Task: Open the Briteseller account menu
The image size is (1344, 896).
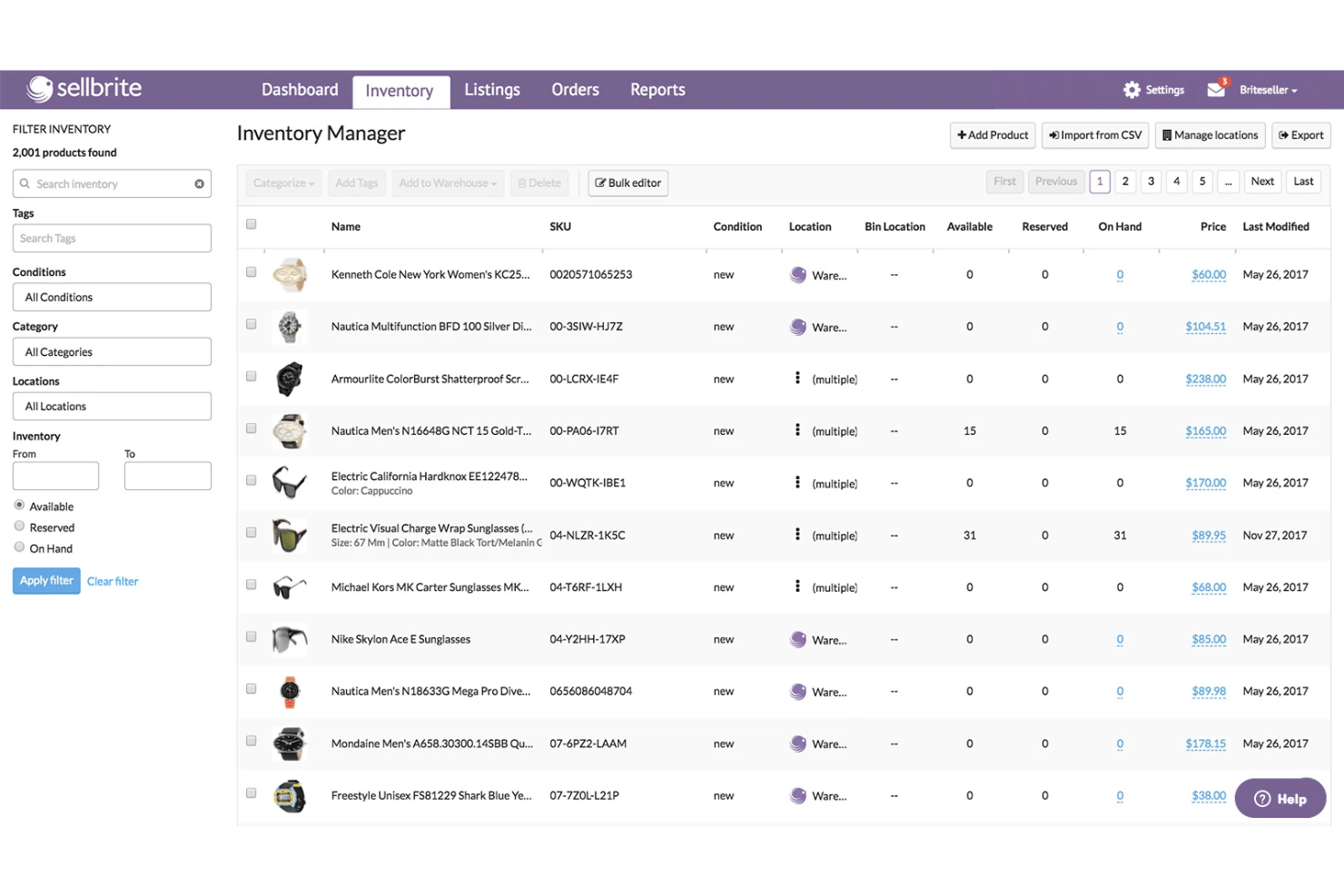Action: pos(1268,90)
